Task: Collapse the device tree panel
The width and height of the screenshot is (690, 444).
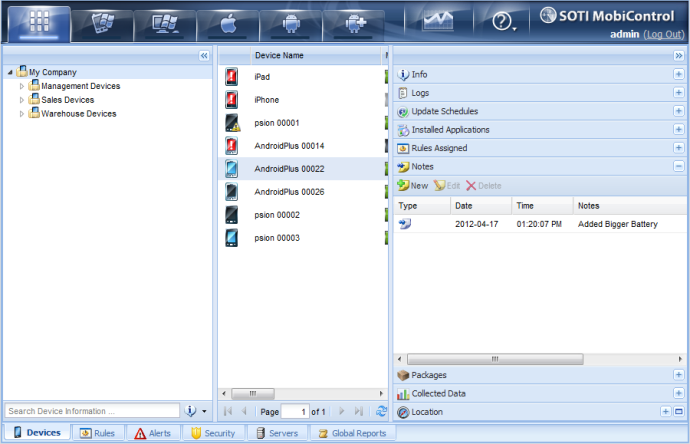Action: [204, 55]
